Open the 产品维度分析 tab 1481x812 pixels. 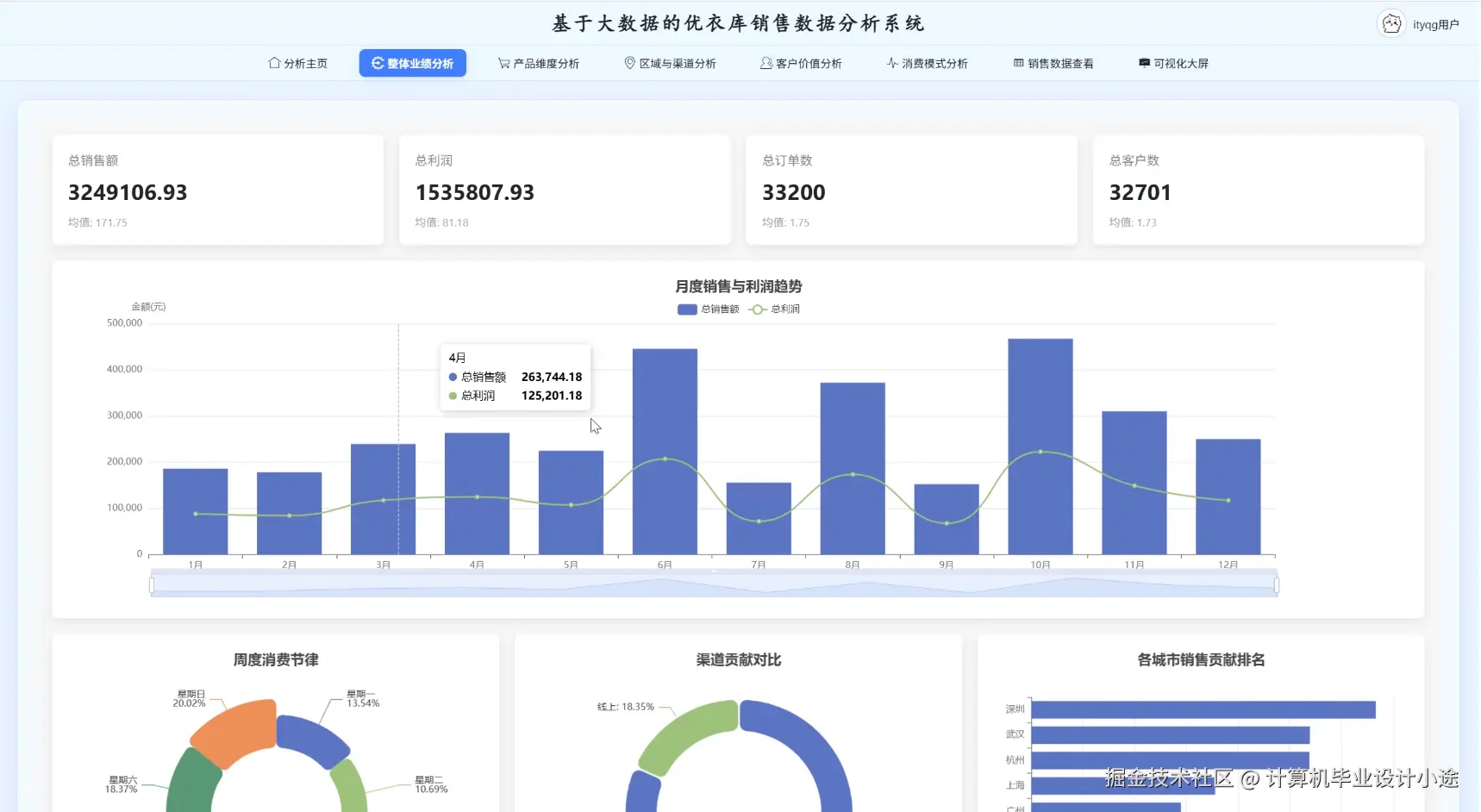[539, 63]
